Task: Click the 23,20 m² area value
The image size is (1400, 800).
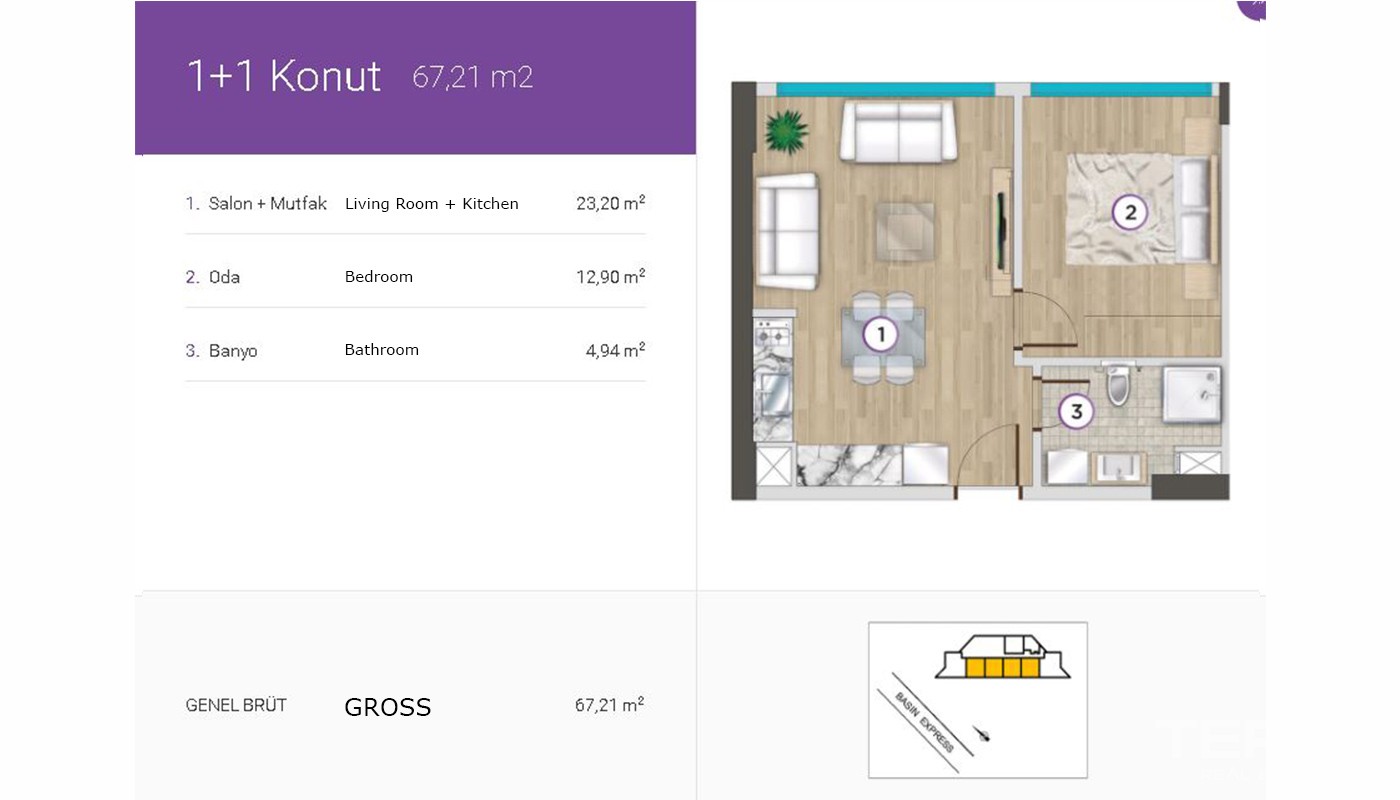Action: point(610,203)
